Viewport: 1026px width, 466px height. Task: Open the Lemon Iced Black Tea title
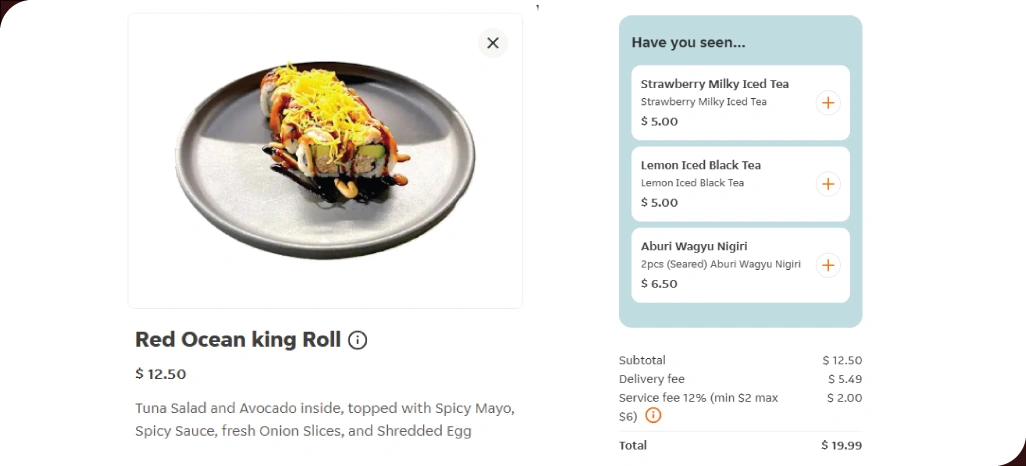click(x=700, y=165)
